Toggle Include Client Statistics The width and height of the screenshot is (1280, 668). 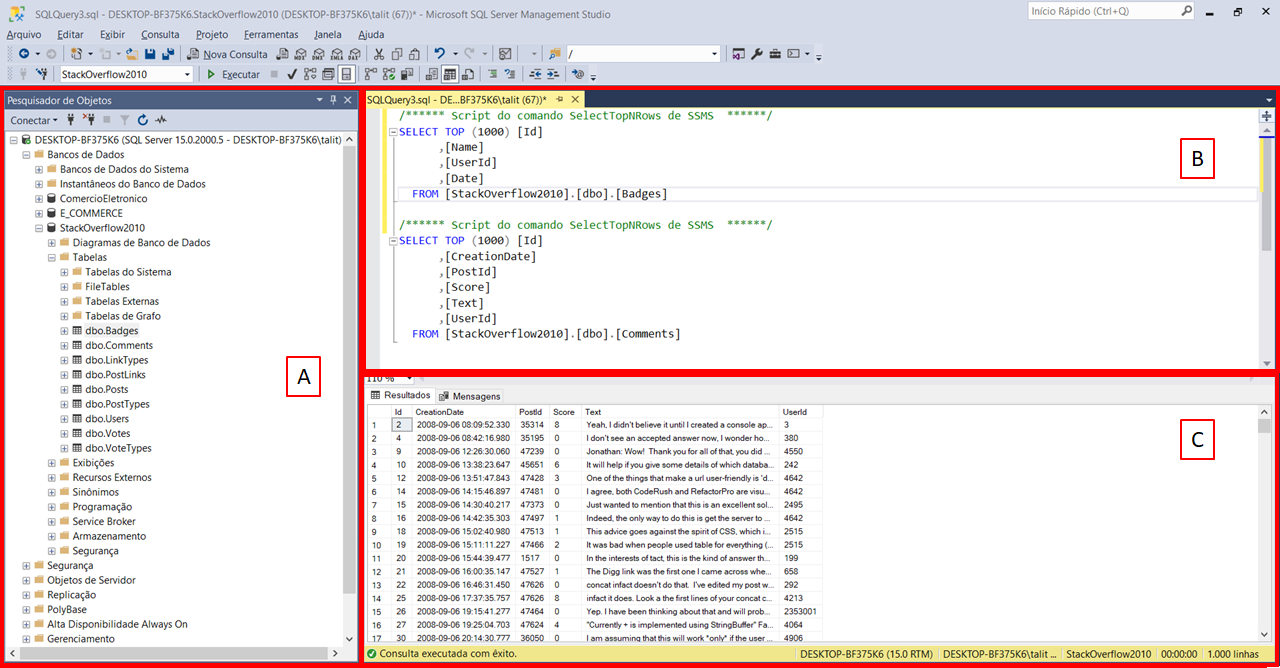point(407,74)
